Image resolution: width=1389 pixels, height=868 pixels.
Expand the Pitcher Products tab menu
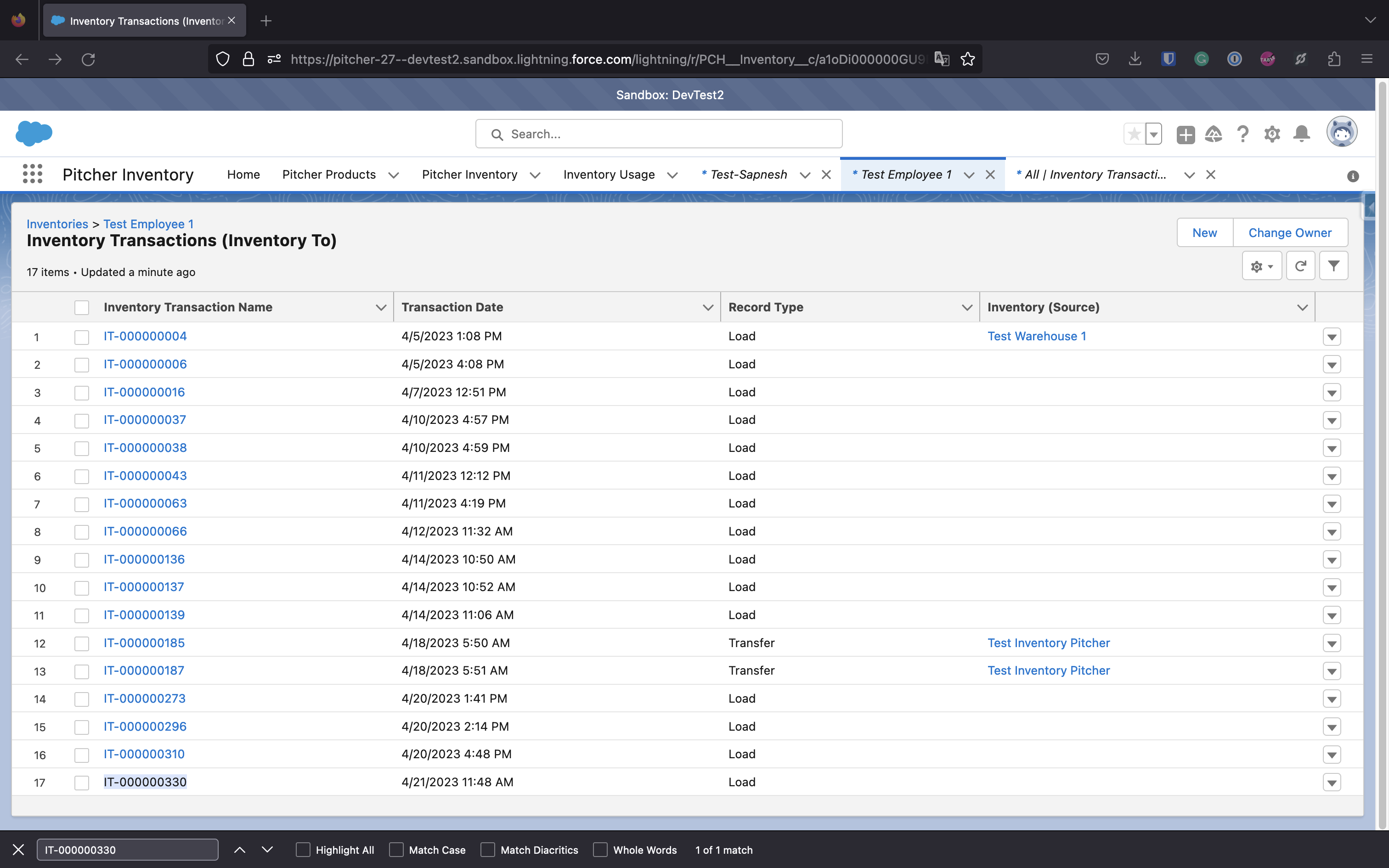point(394,175)
